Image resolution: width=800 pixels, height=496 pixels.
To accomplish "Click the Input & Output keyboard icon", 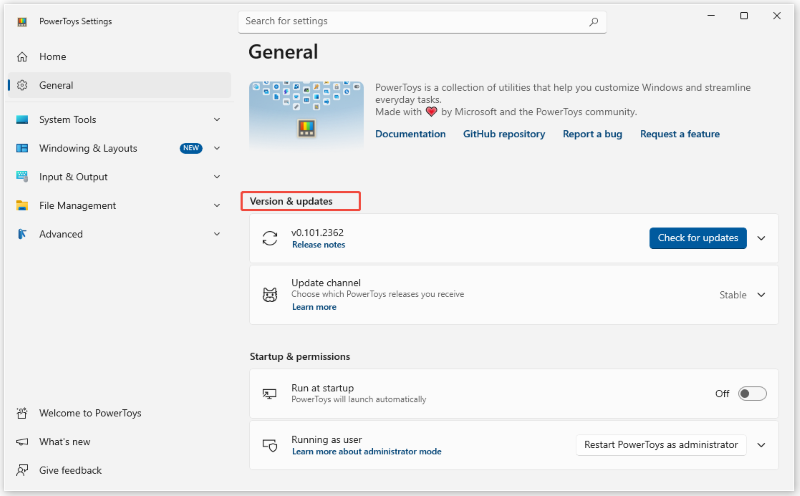I will click(22, 177).
